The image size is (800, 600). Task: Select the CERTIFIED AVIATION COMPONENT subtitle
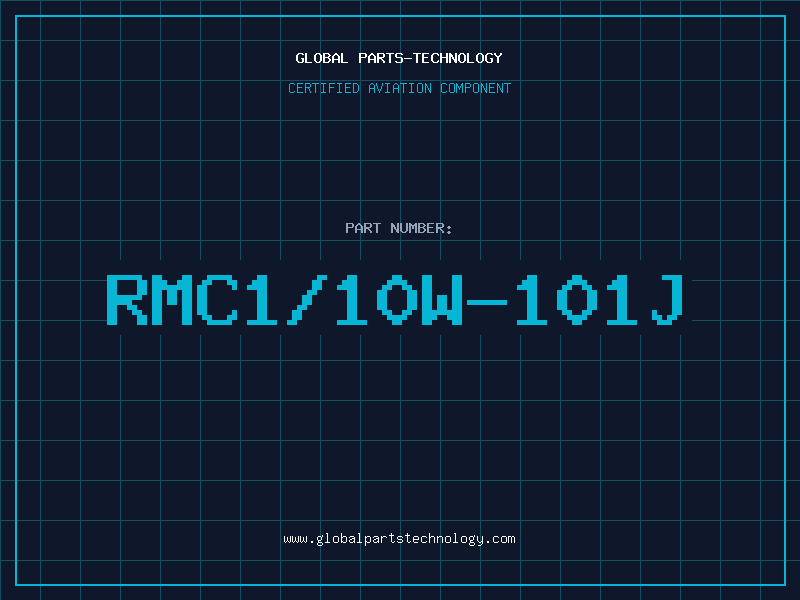tap(399, 88)
